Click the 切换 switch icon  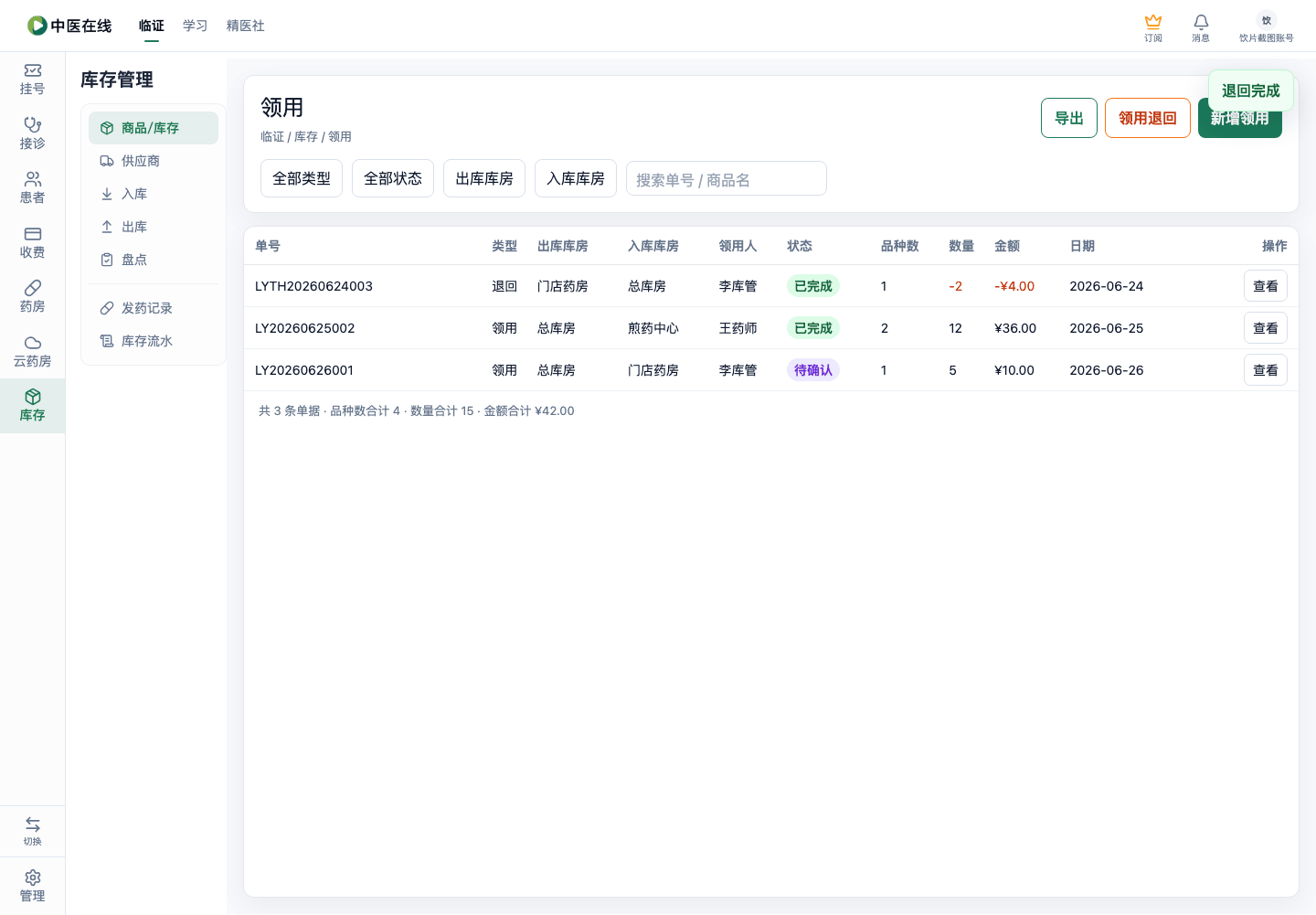(33, 825)
